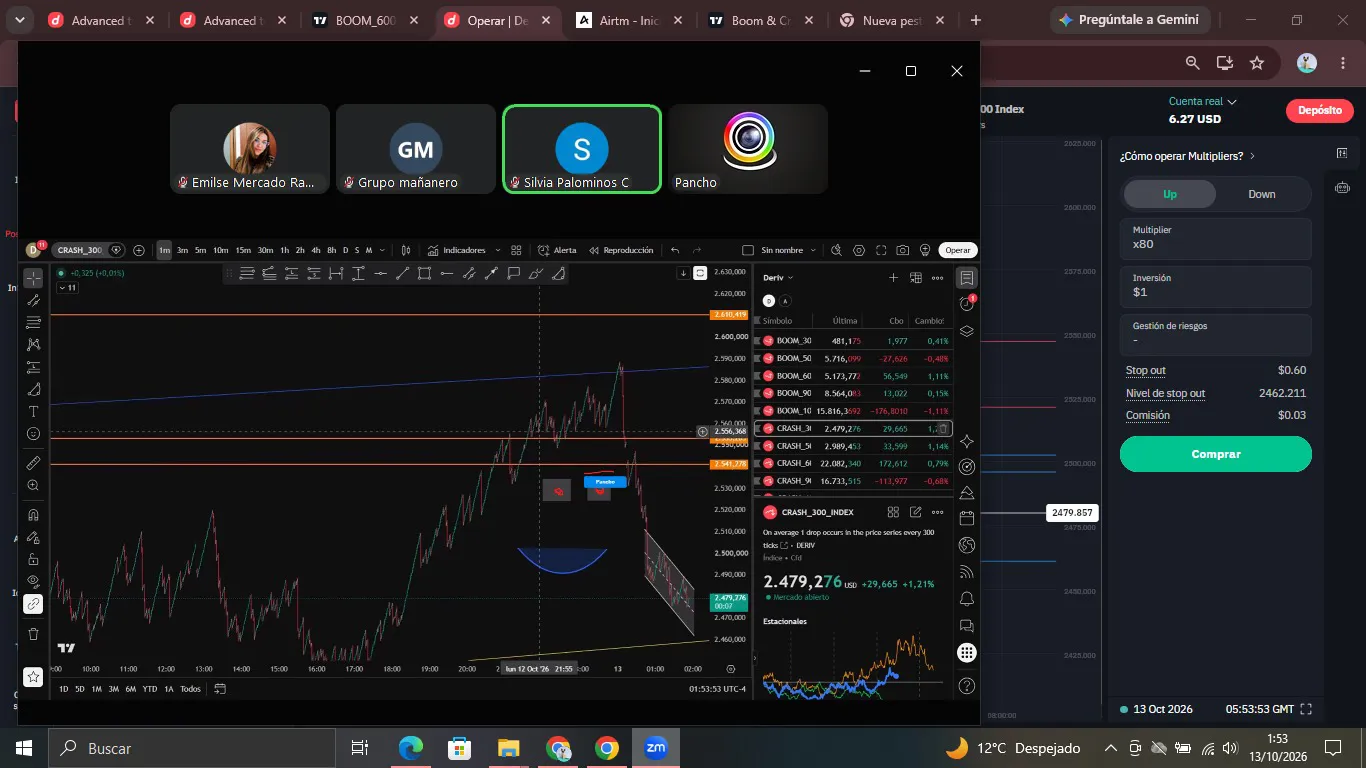This screenshot has width=1366, height=768.
Task: Take a chart snapshot with camera icon
Action: 903,250
